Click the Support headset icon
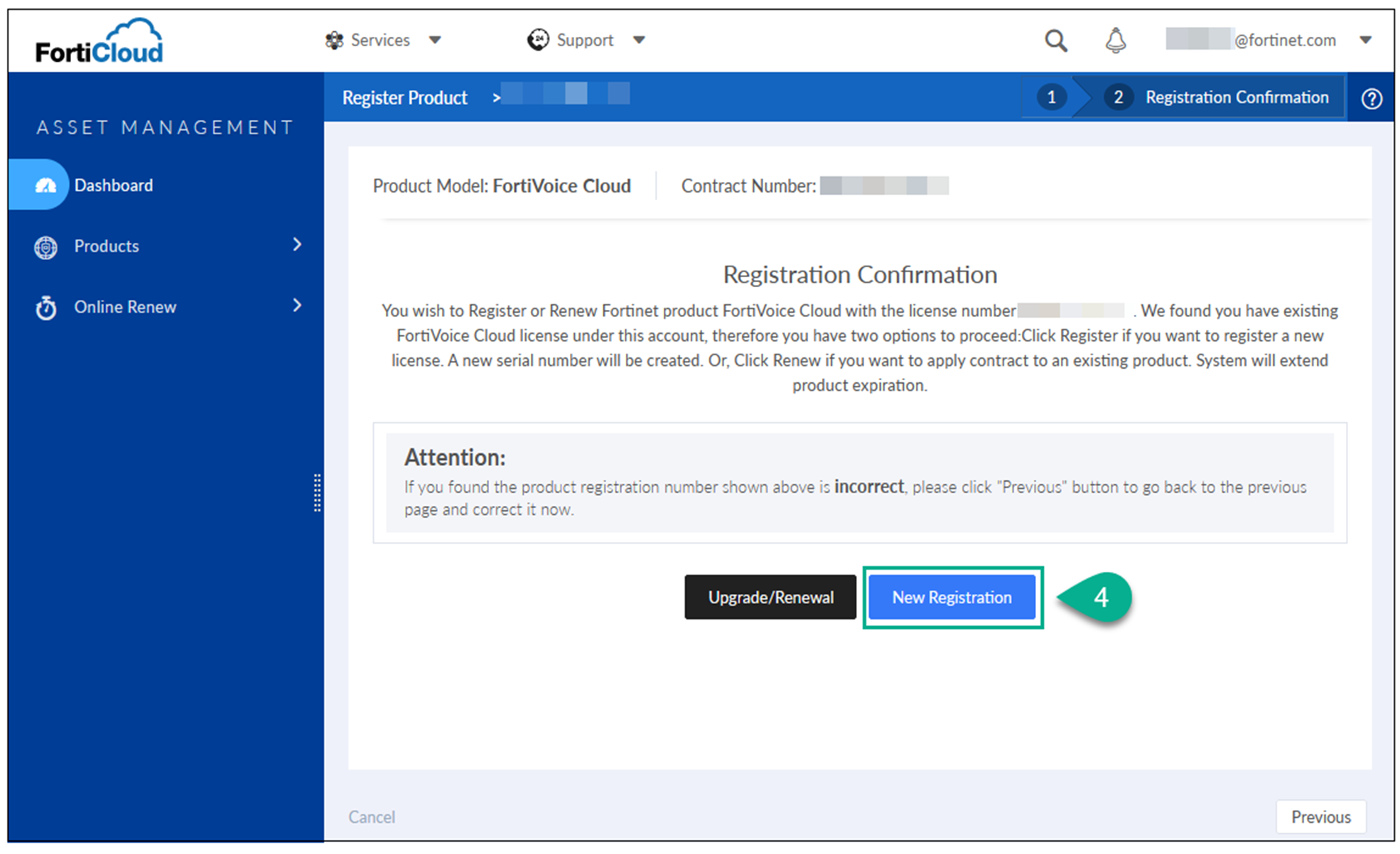This screenshot has height=854, width=1400. [538, 40]
